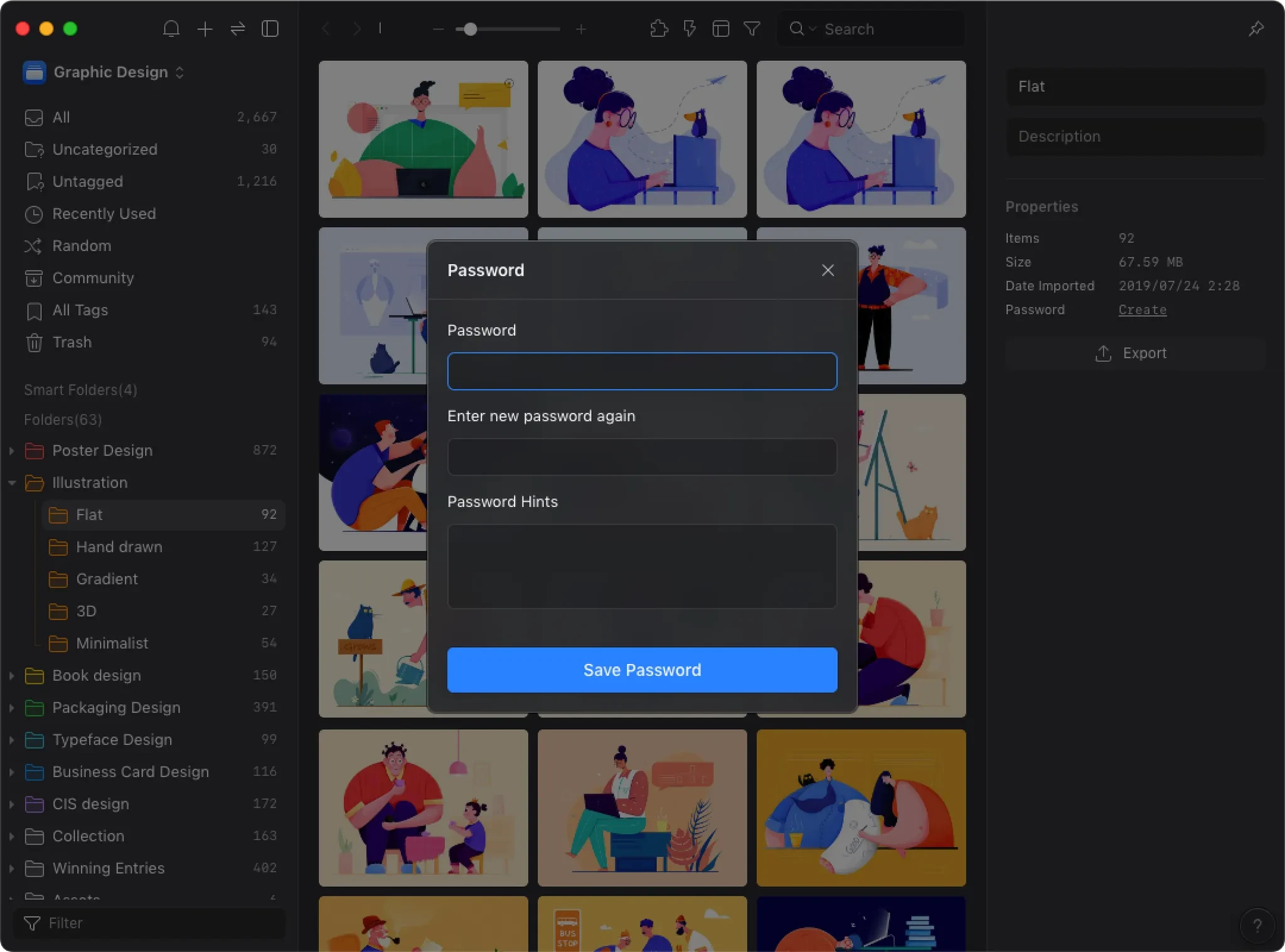Focus the Password Hints text area
The width and height of the screenshot is (1285, 952).
(642, 567)
